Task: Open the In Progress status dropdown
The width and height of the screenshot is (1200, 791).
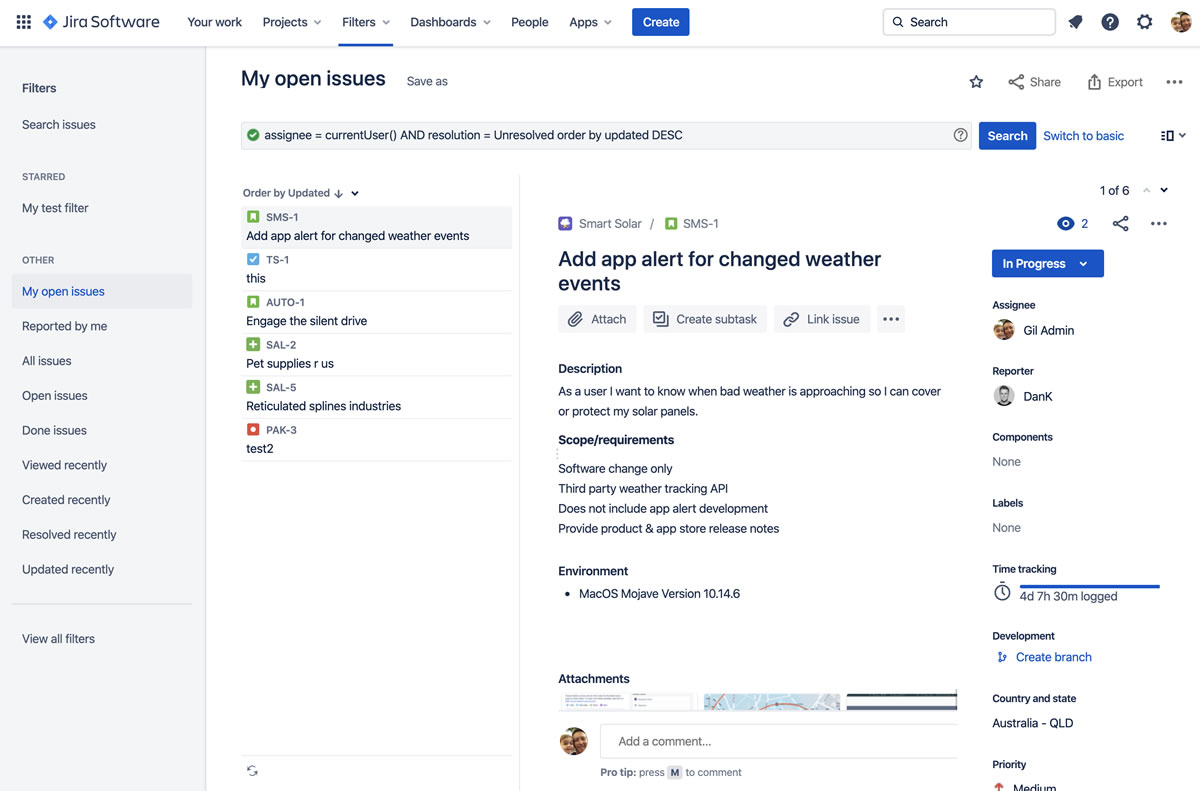Action: 1047,264
